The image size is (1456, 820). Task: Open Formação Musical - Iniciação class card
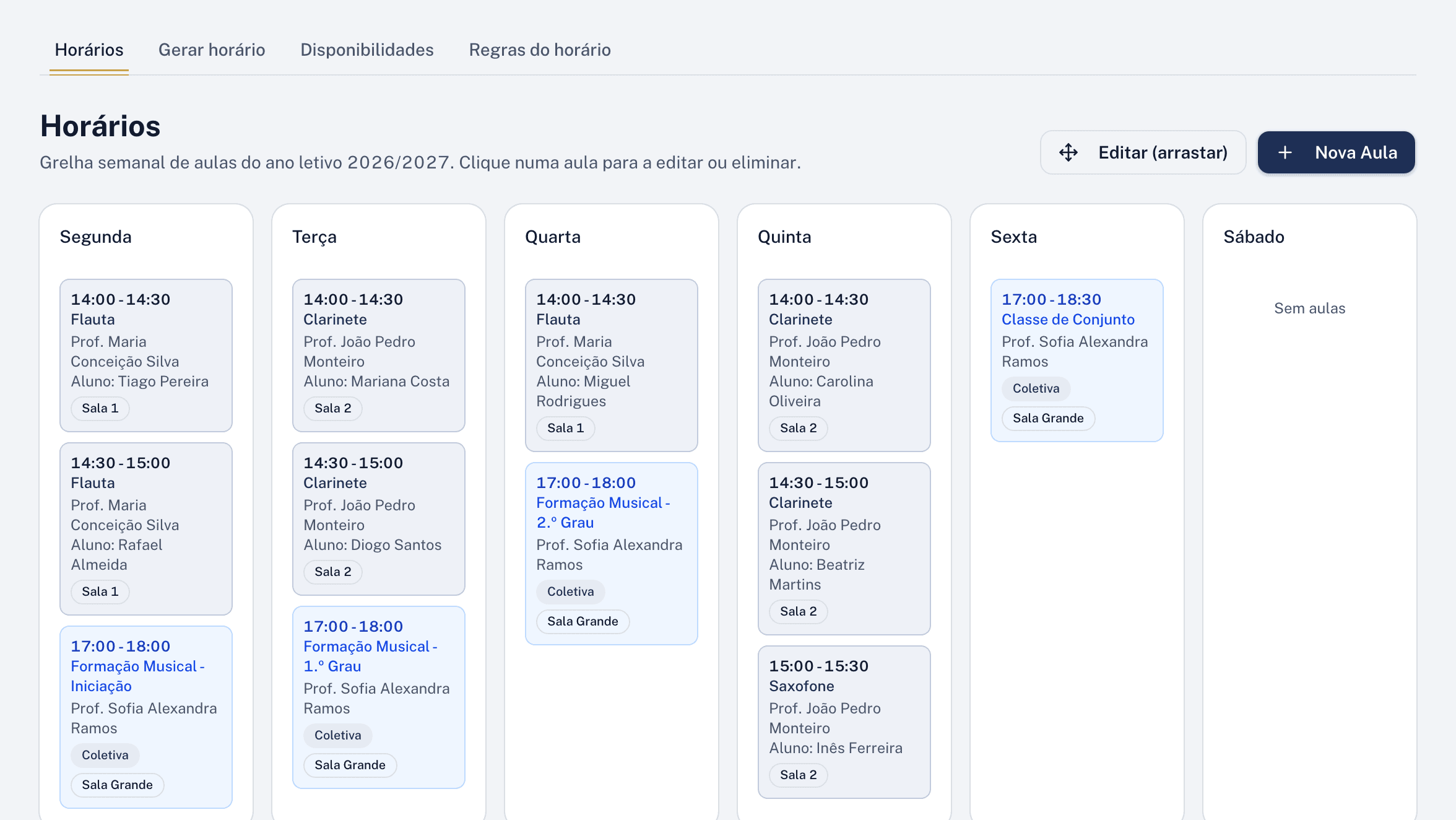(146, 717)
